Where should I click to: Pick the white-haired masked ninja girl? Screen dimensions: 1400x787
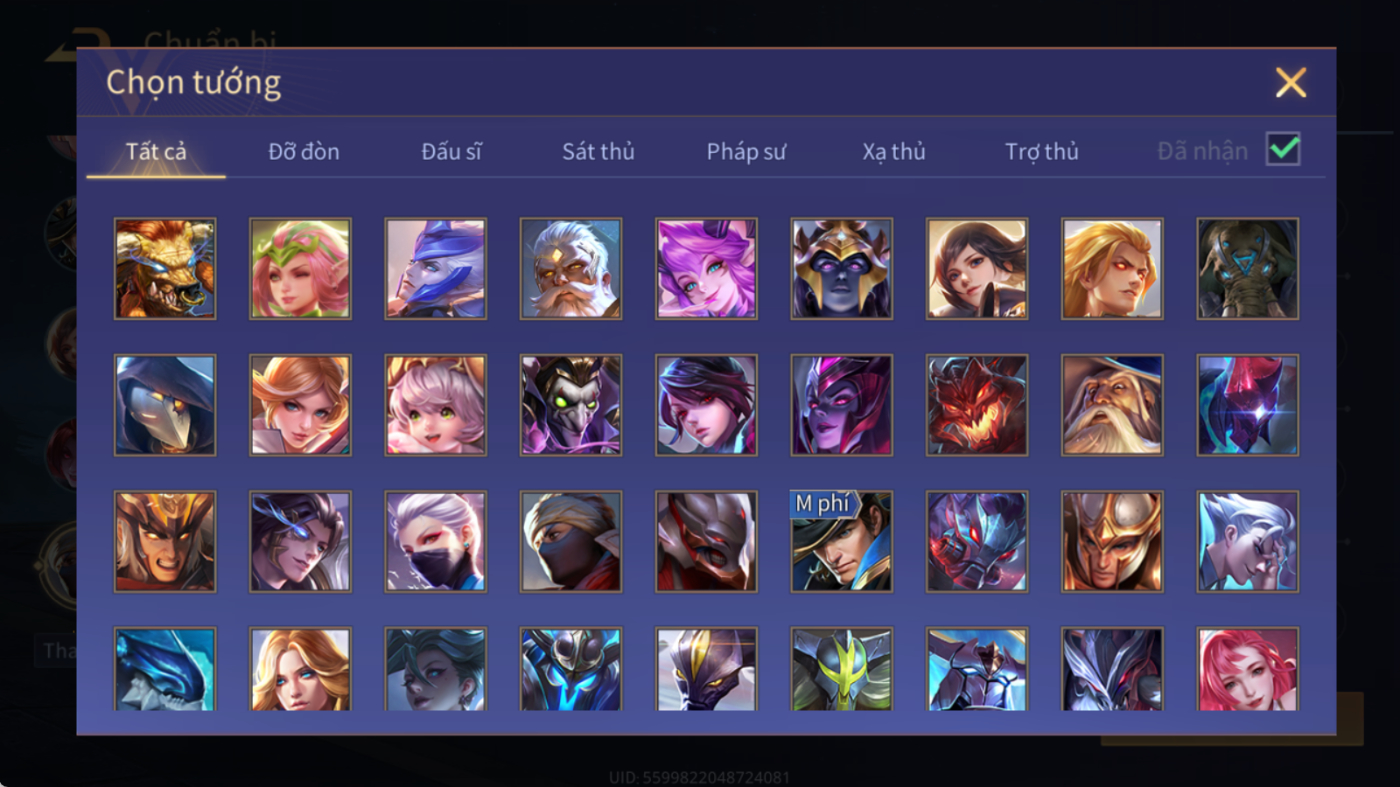point(436,541)
